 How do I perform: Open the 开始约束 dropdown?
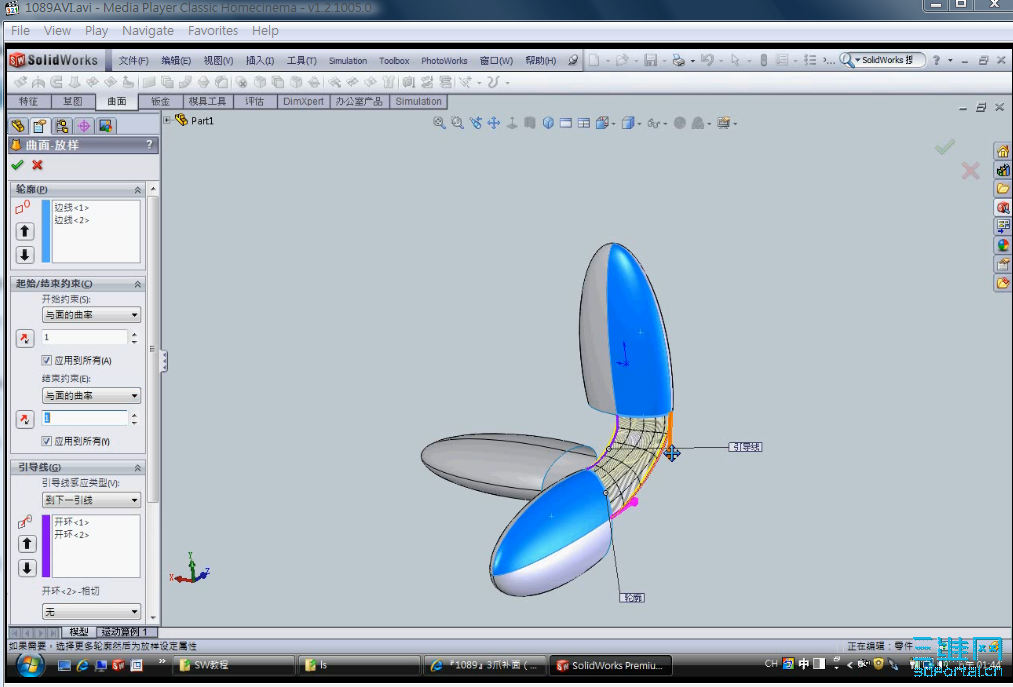click(x=91, y=315)
